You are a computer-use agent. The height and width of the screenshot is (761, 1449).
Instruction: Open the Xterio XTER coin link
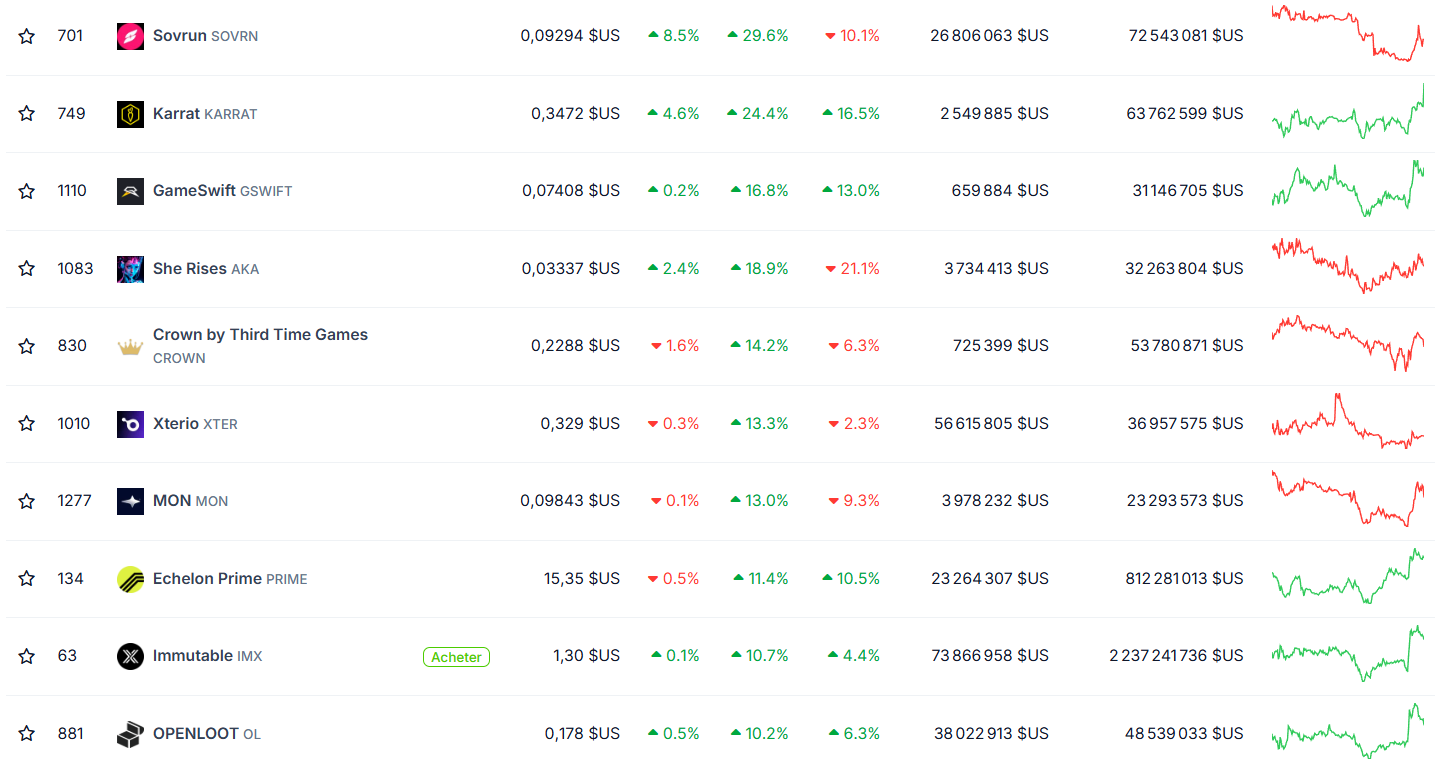(x=195, y=423)
